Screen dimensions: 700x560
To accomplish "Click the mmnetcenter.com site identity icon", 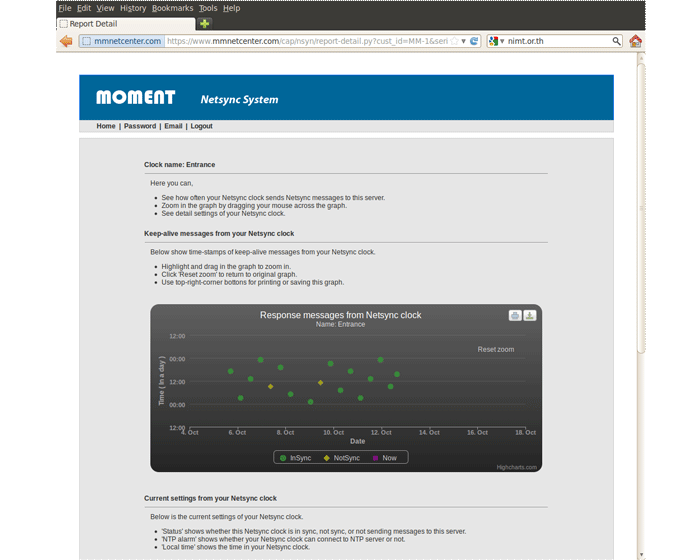I will coord(87,41).
